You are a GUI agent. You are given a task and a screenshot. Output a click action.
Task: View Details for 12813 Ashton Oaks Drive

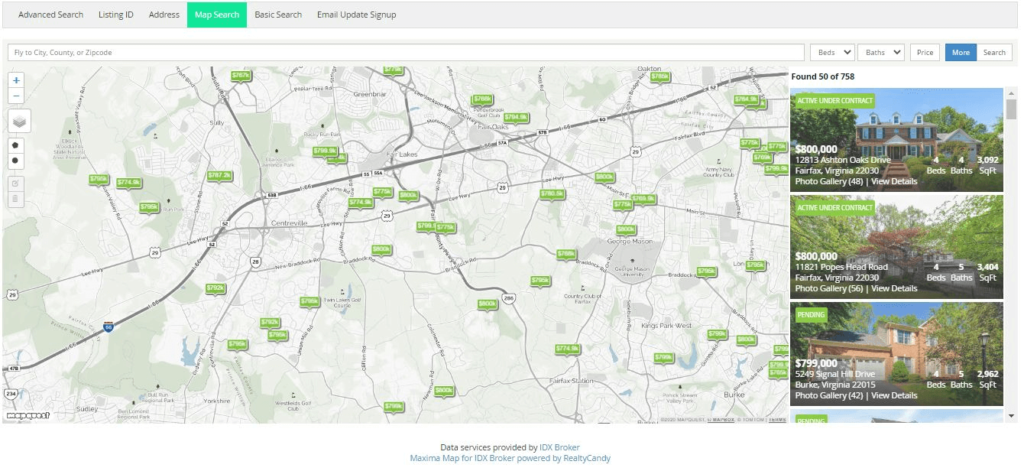click(894, 181)
